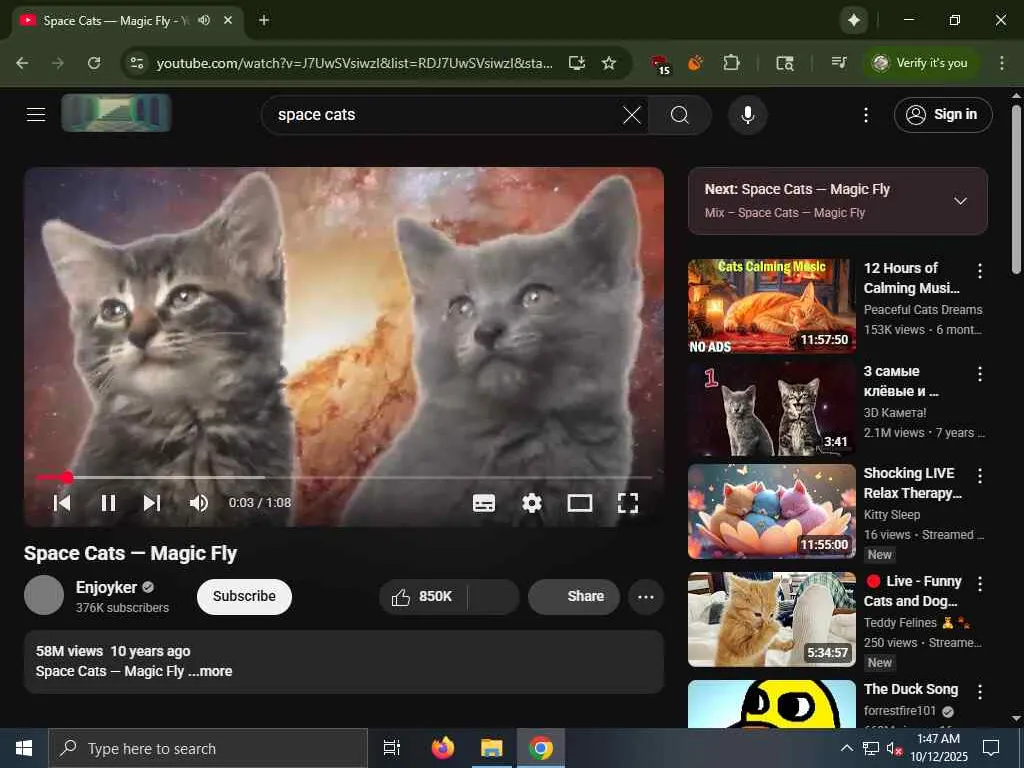Open options for 3 самые клёвые video
1024x768 pixels.
pyautogui.click(x=980, y=374)
